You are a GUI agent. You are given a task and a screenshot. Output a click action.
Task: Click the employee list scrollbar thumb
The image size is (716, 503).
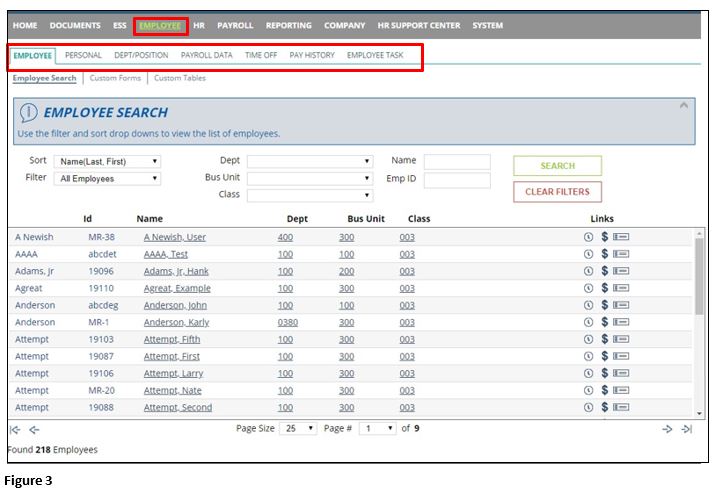(x=699, y=276)
